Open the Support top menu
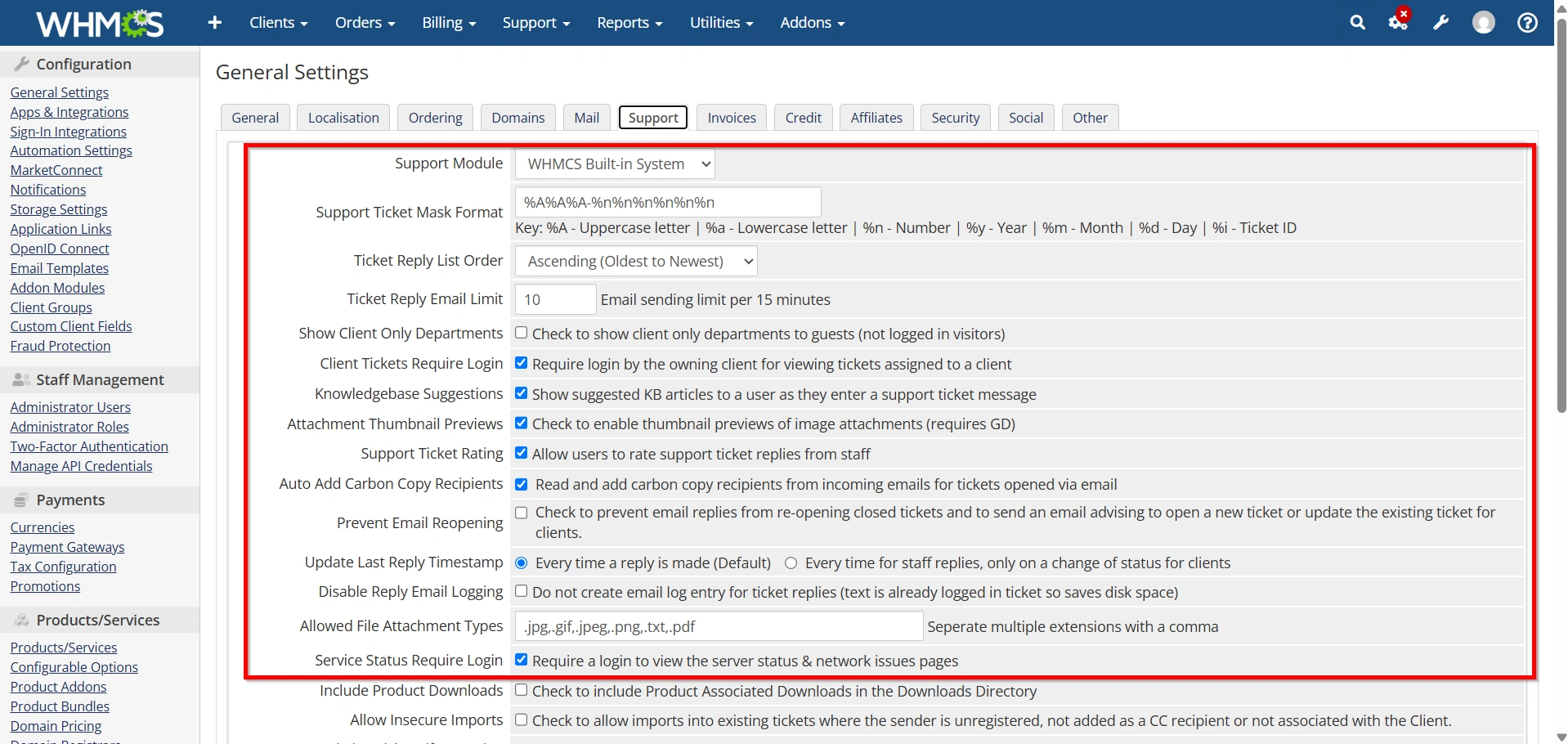Image resolution: width=1568 pixels, height=744 pixels. point(535,23)
